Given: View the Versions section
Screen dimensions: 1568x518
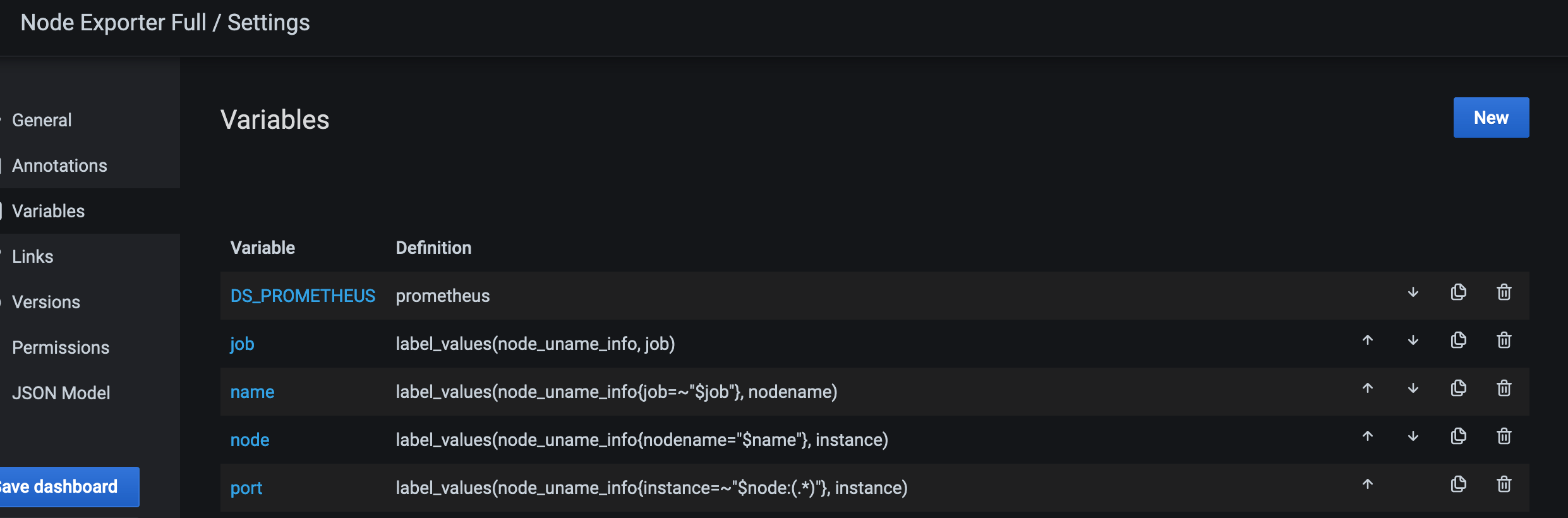Looking at the screenshot, I should 45,302.
